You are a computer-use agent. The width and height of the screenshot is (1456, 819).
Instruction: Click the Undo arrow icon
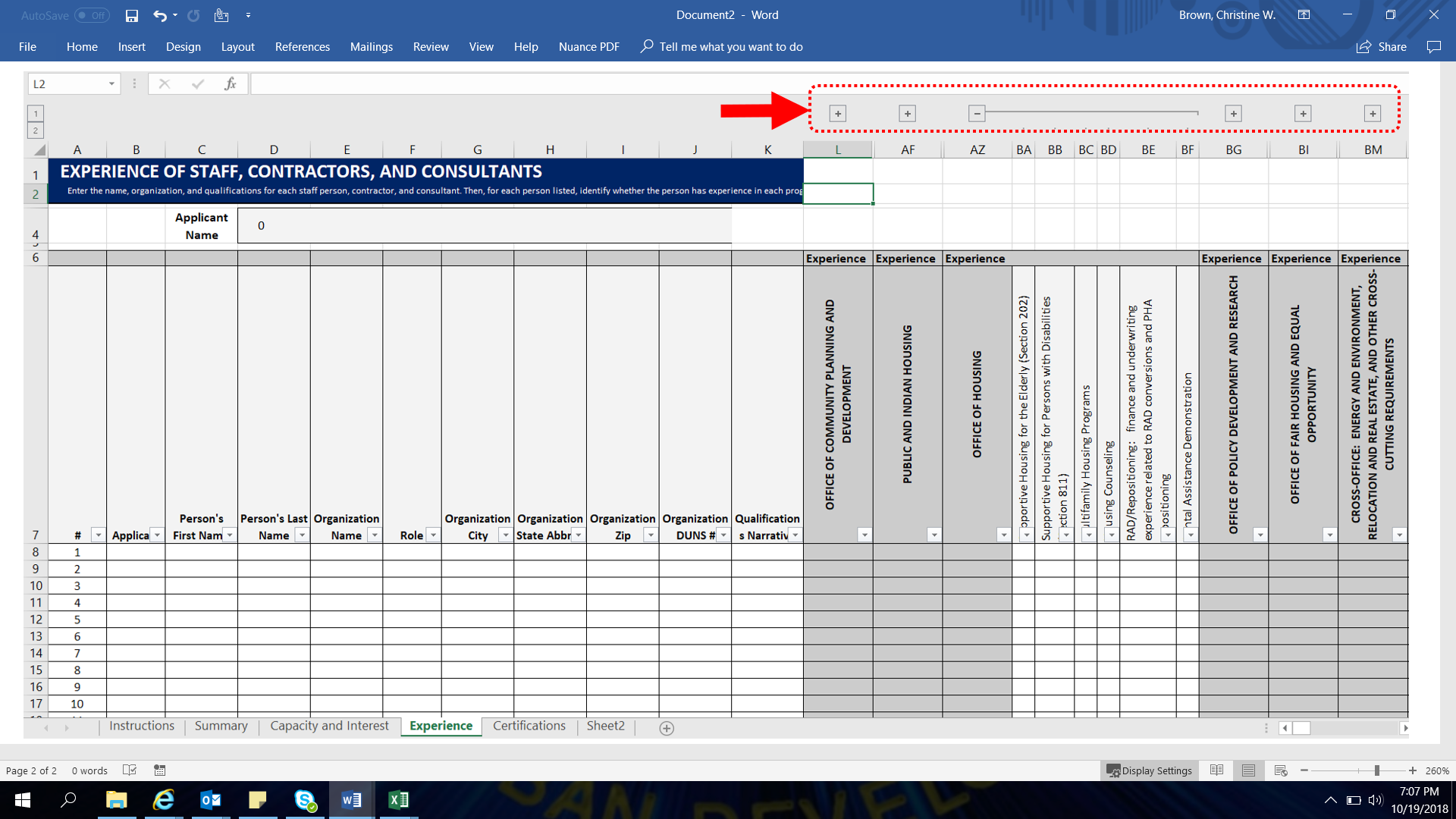coord(159,15)
